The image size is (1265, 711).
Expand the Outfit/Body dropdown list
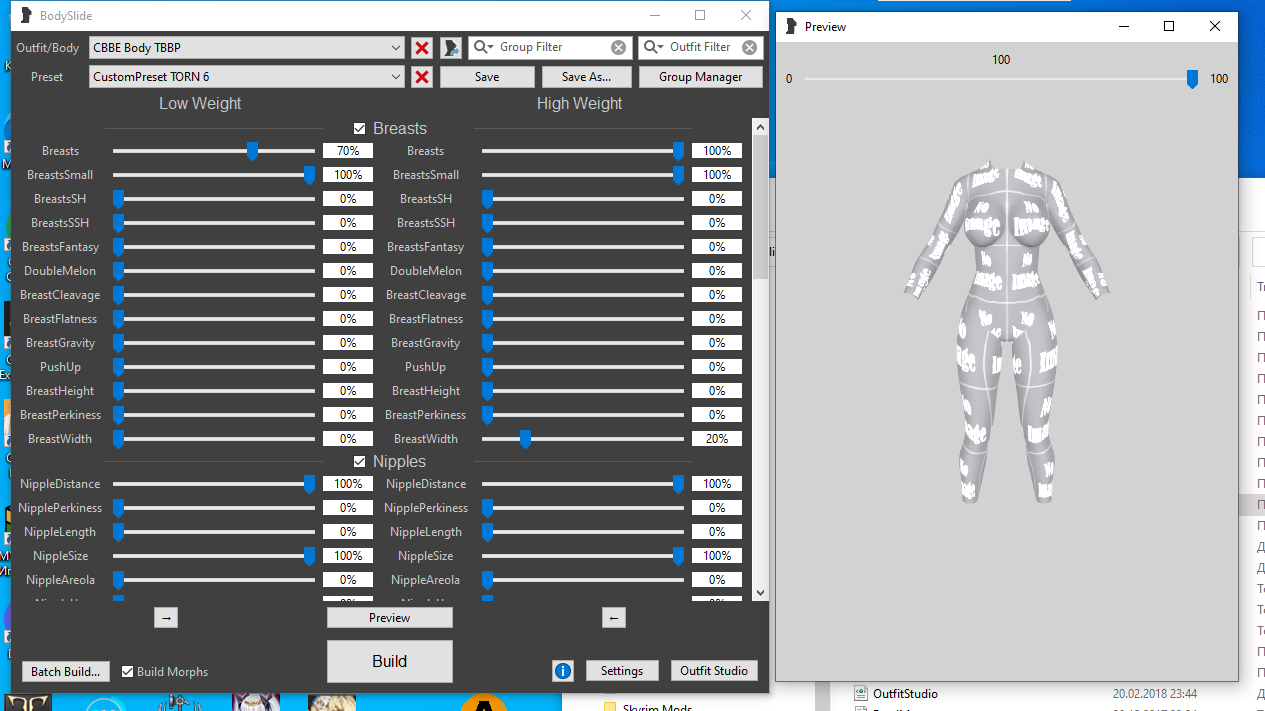tap(396, 47)
